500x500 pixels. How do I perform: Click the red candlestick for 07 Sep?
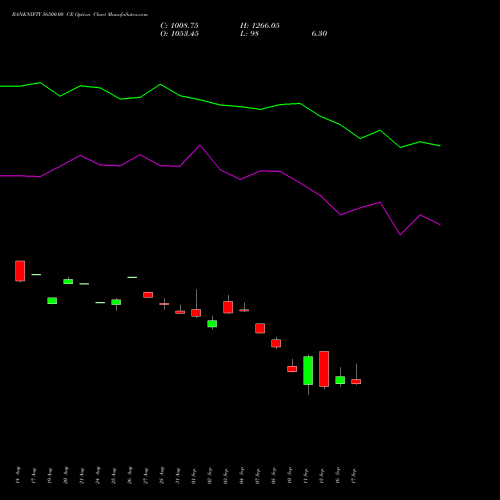point(260,328)
